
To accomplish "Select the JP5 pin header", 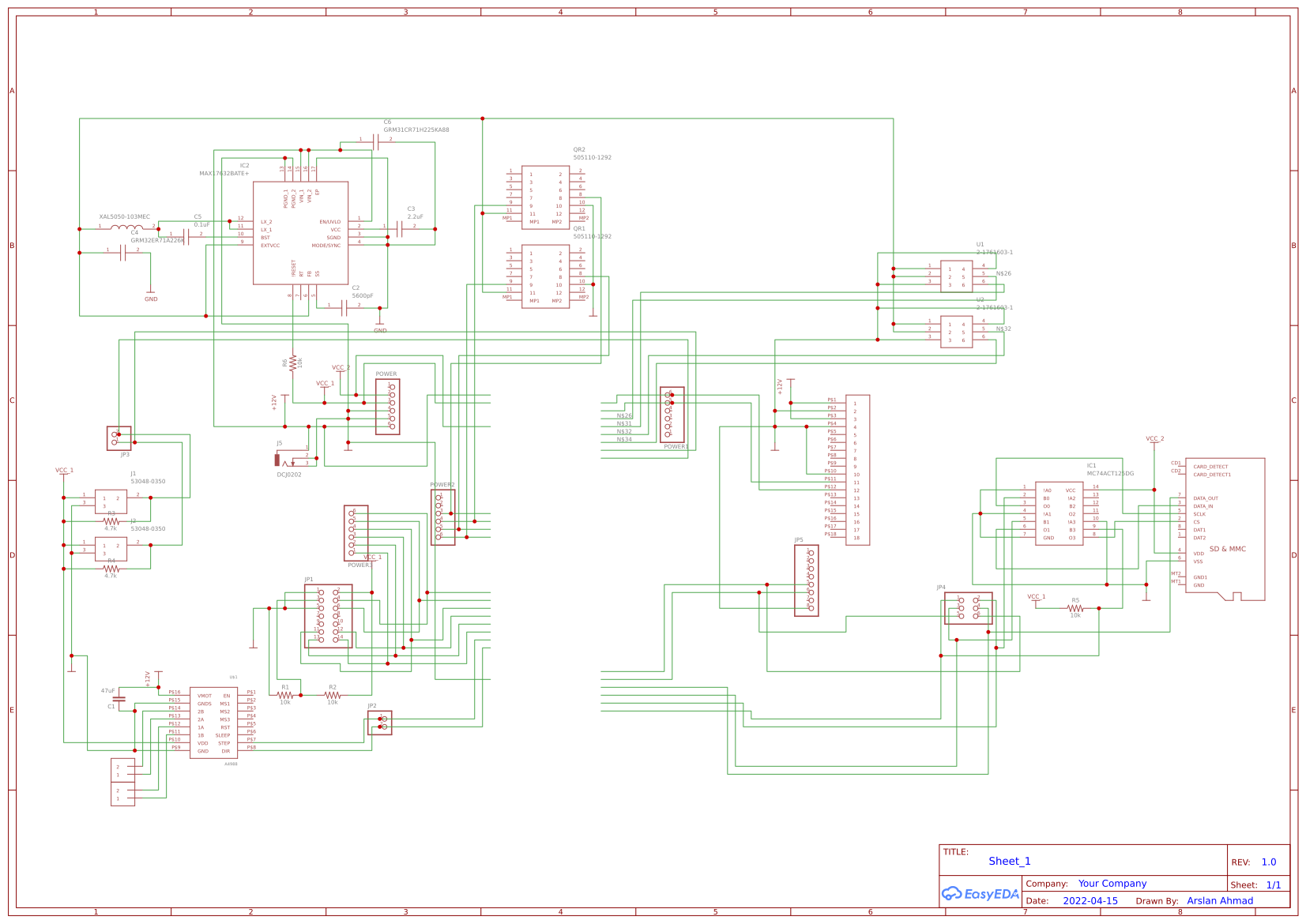I will 806,580.
